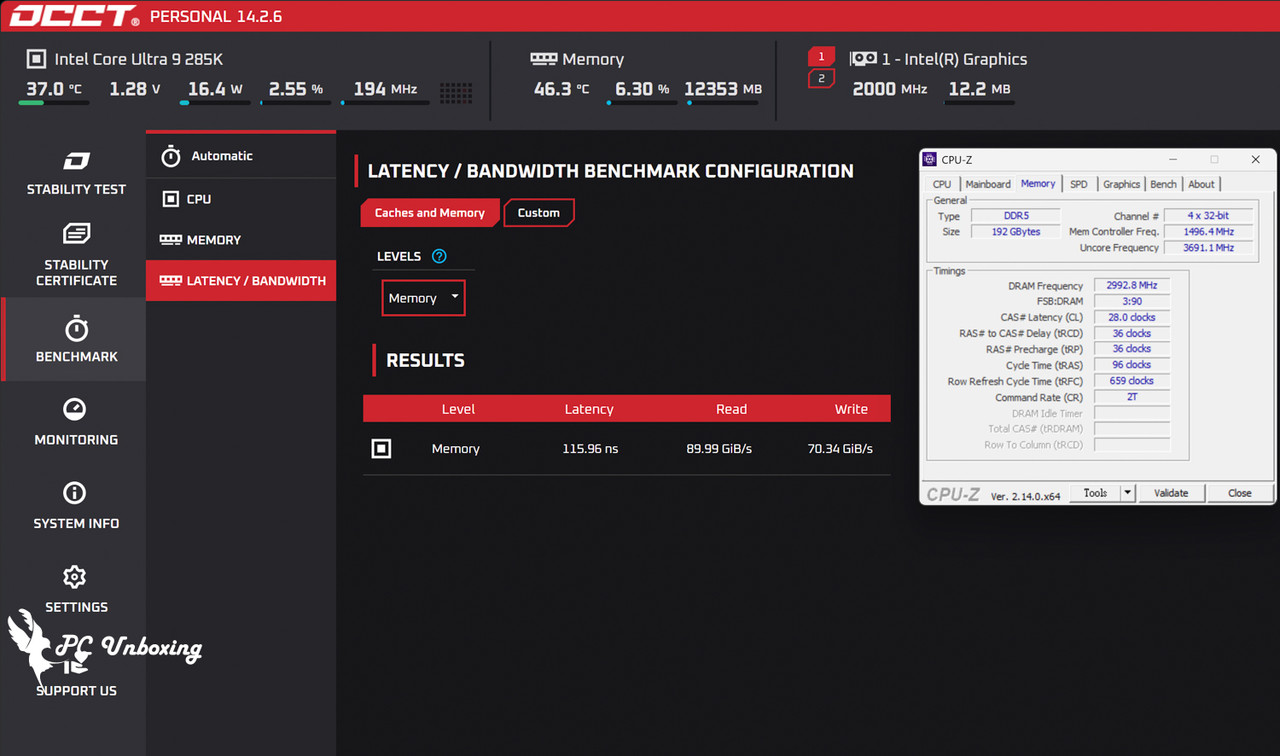Open the Stability Test section
The width and height of the screenshot is (1280, 756).
coord(76,172)
